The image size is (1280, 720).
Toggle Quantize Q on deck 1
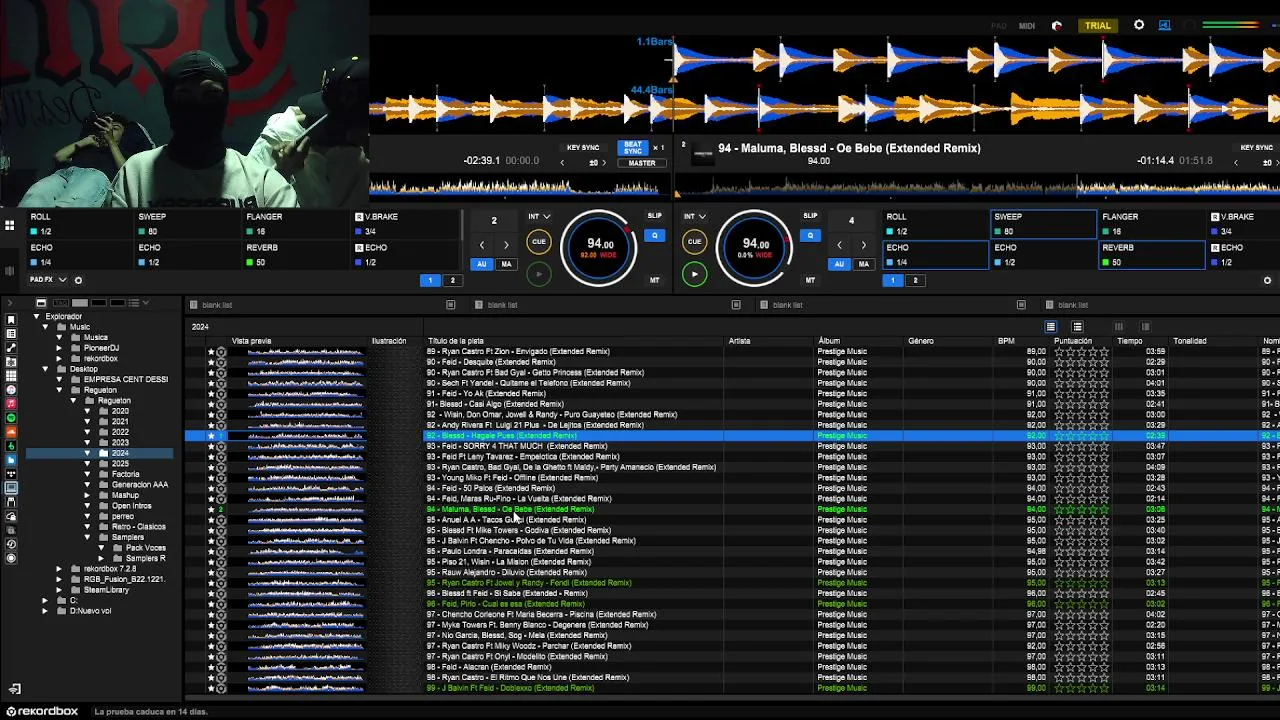click(654, 236)
